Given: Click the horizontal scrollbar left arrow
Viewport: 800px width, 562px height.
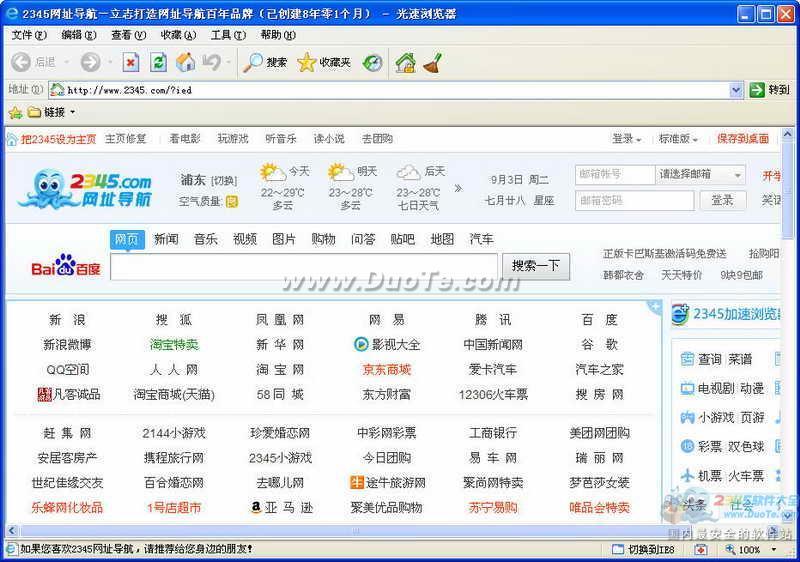Looking at the screenshot, I should coord(12,530).
